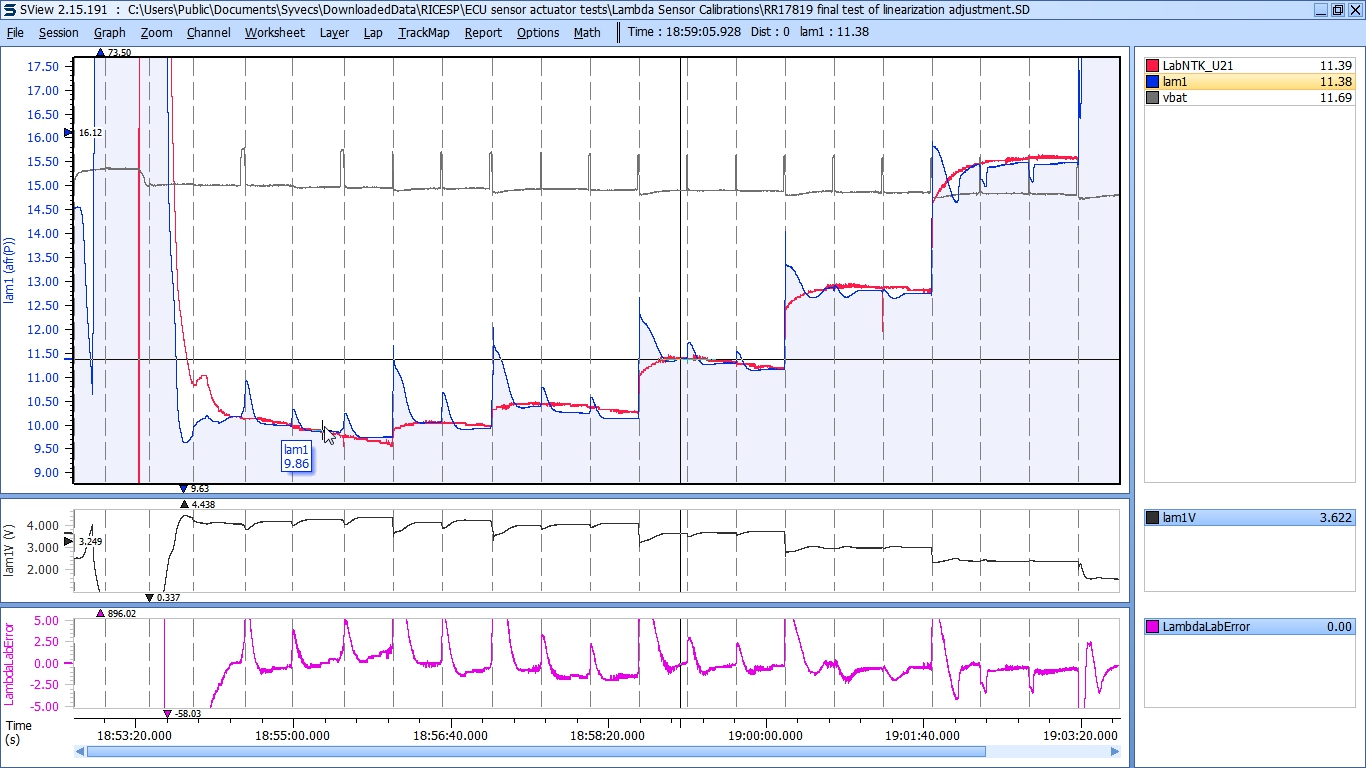Click the LabNTK_U21 value 11.39

(x=1336, y=66)
